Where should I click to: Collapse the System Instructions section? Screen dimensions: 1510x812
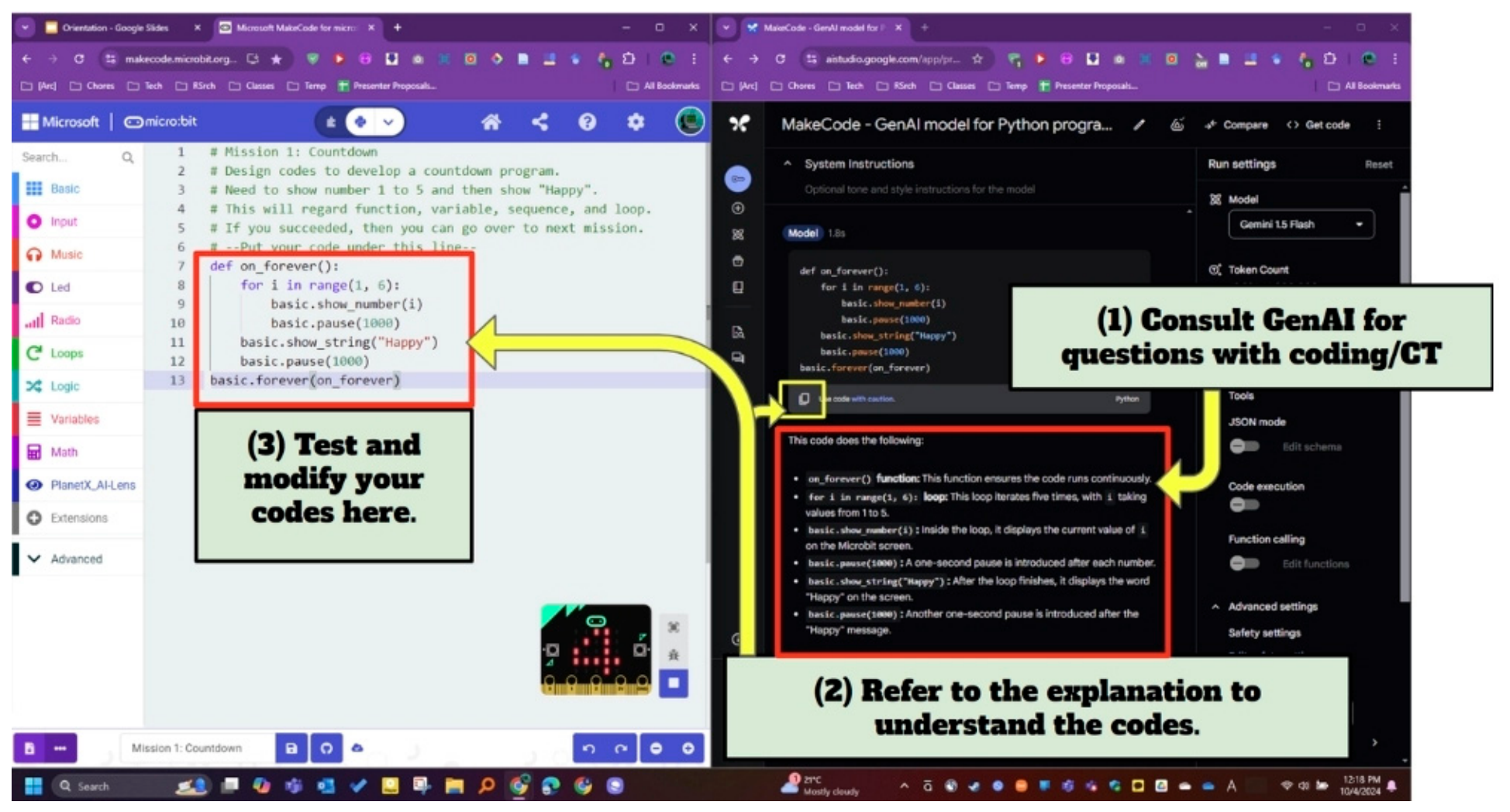pyautogui.click(x=788, y=164)
